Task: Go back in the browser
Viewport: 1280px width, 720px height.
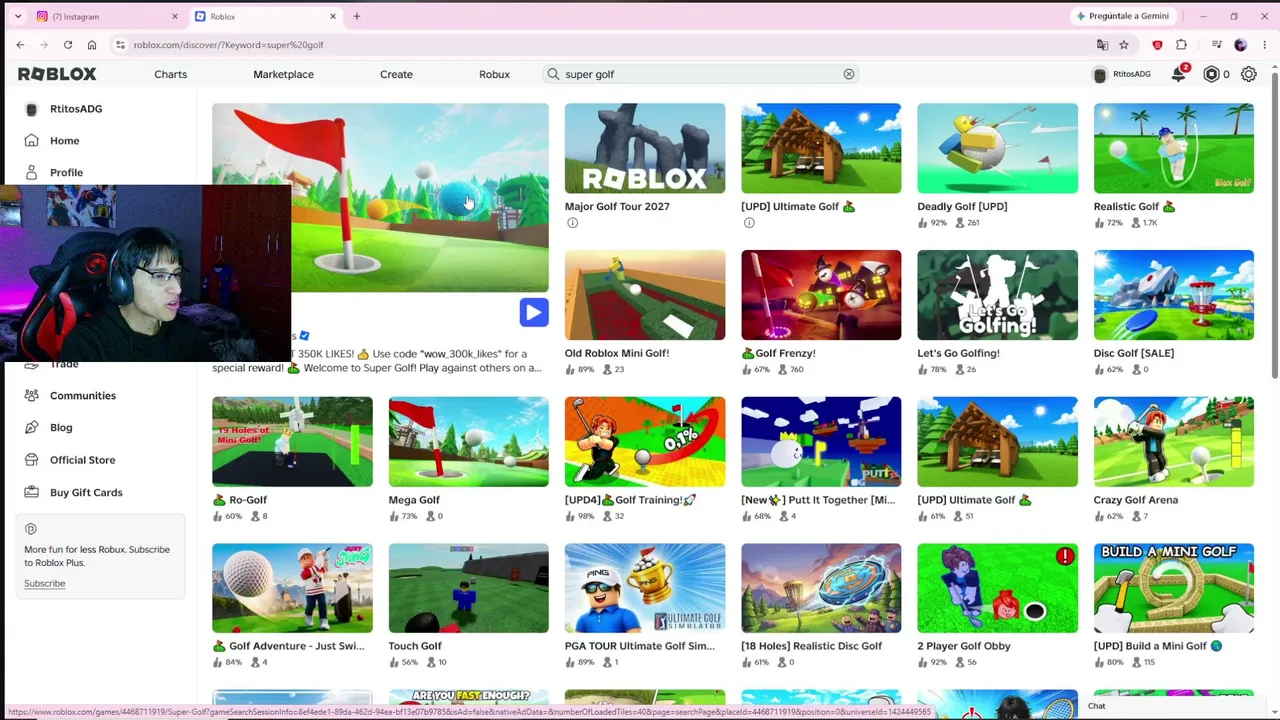Action: click(20, 45)
